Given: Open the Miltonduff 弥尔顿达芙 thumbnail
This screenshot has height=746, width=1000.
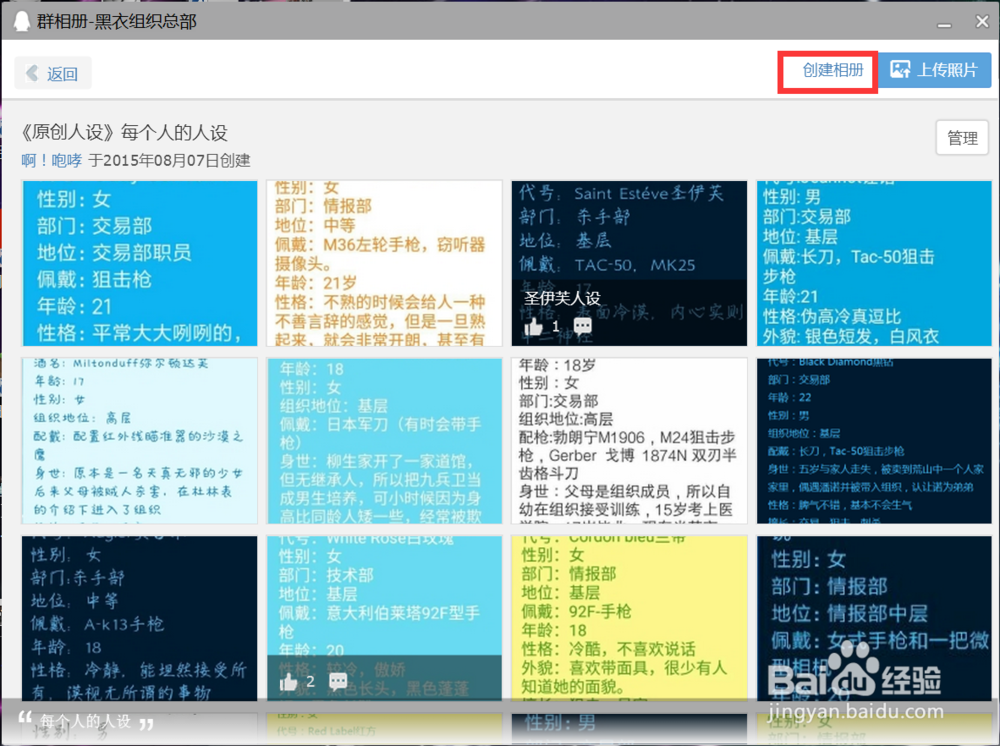Looking at the screenshot, I should point(140,441).
